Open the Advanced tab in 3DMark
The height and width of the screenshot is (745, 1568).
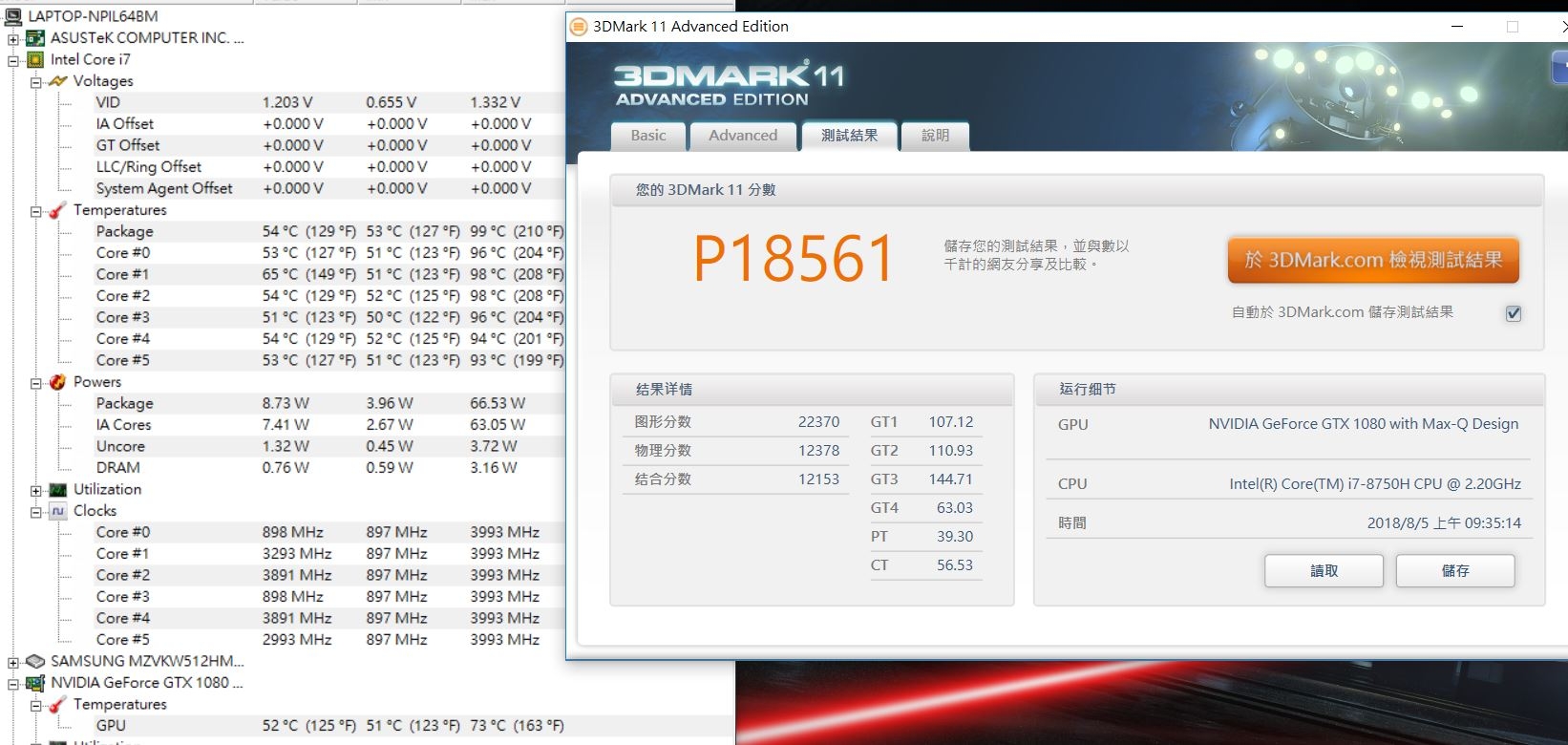coord(743,136)
